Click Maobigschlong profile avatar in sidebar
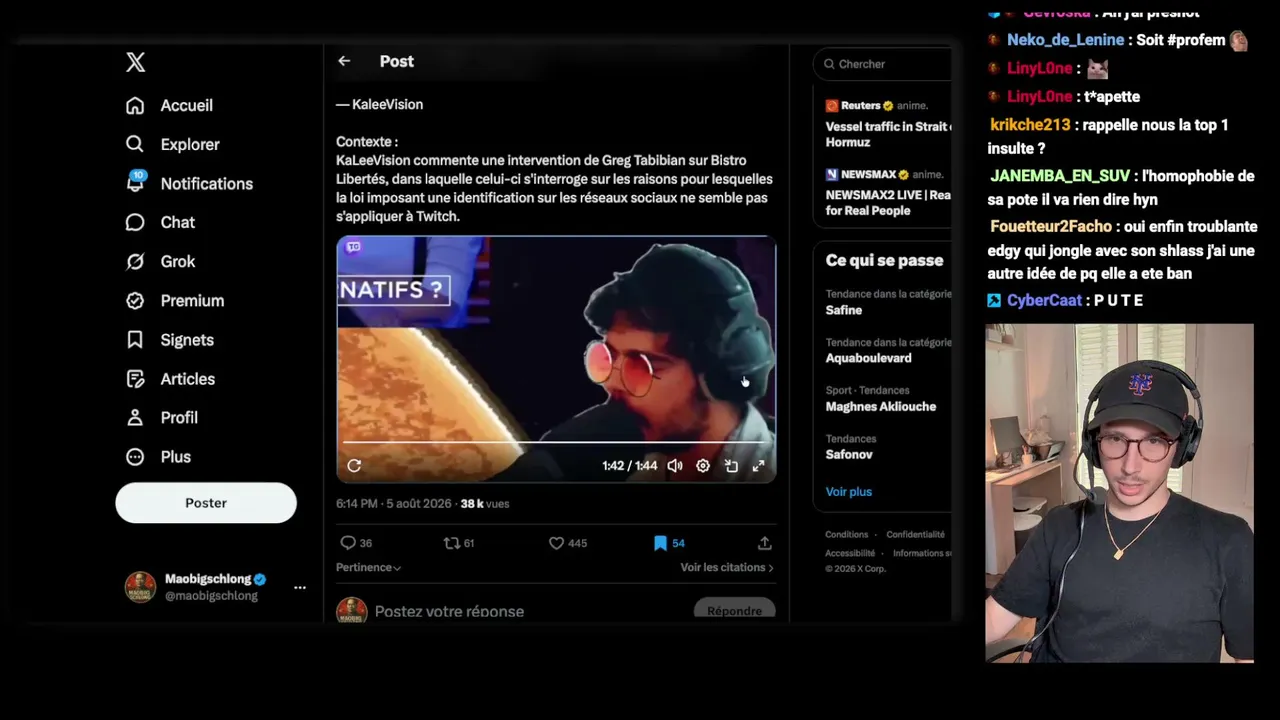 coord(140,587)
